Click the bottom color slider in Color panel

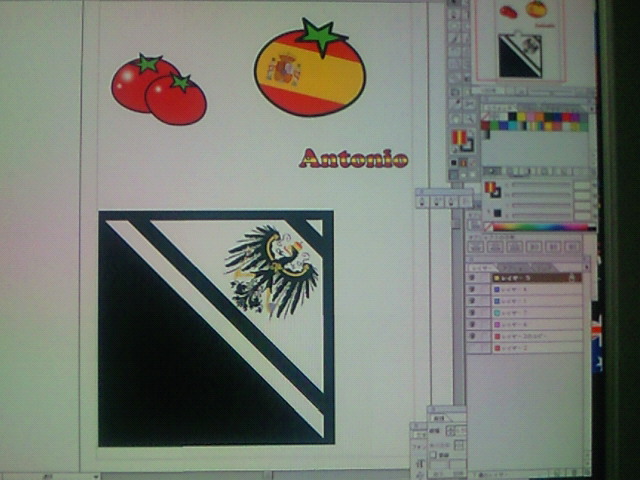pyautogui.click(x=541, y=215)
